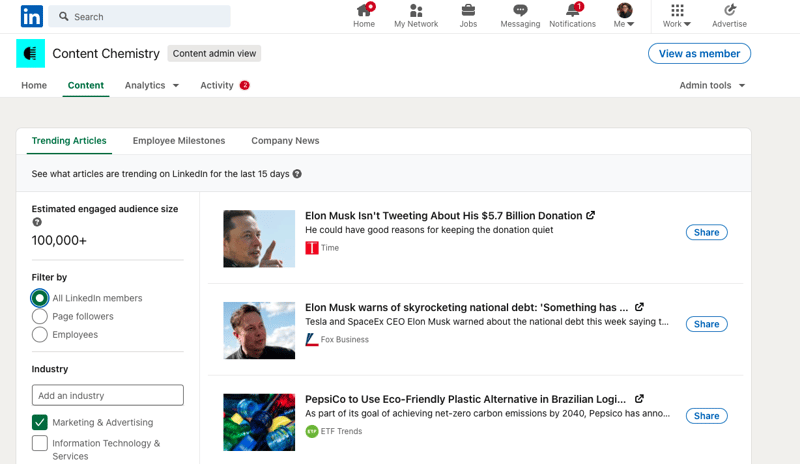This screenshot has height=464, width=800.
Task: Click the Add an industry field
Action: (x=108, y=395)
